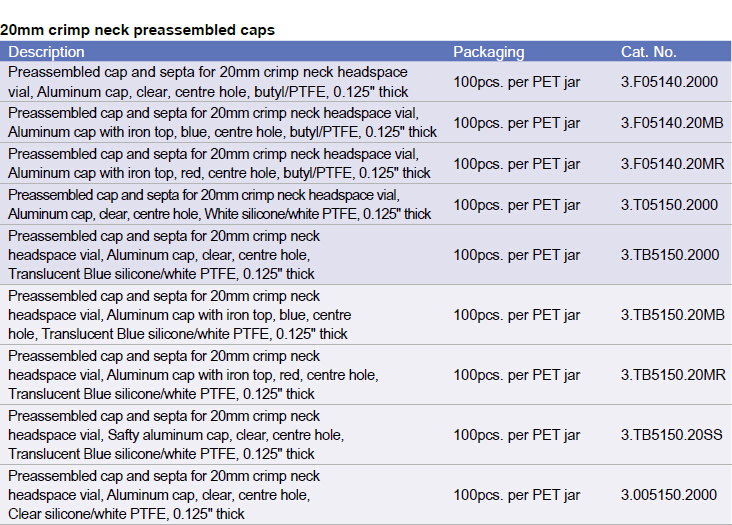Select catalog number 3.F05140.20MB
732x525 pixels.
coord(671,123)
